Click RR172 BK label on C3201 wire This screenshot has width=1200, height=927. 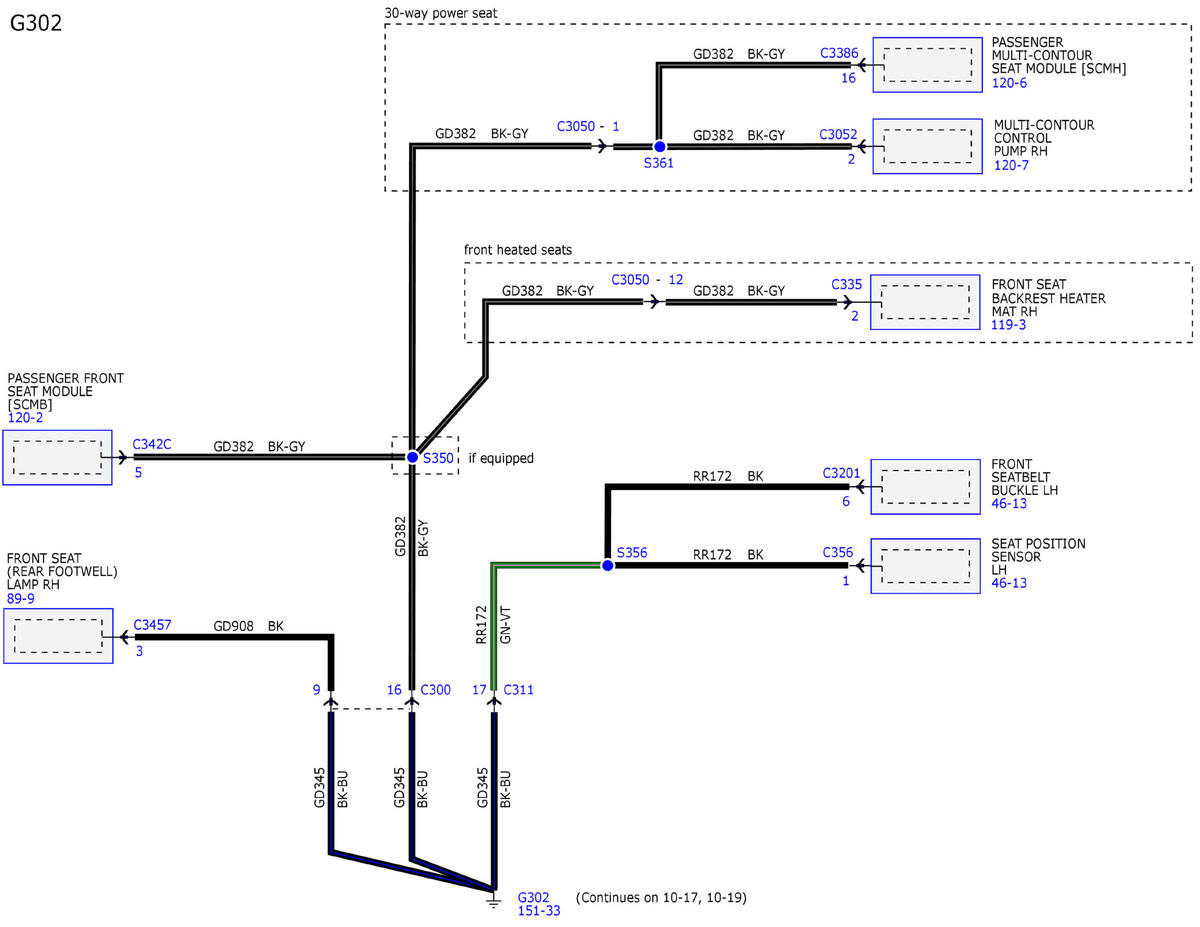click(728, 477)
